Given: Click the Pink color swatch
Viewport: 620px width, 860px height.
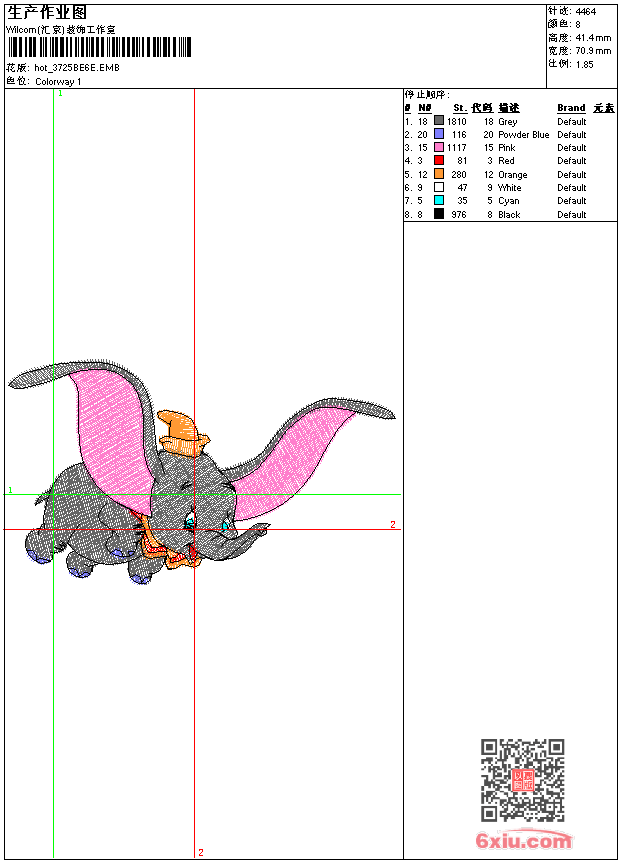Looking at the screenshot, I should click(x=439, y=147).
